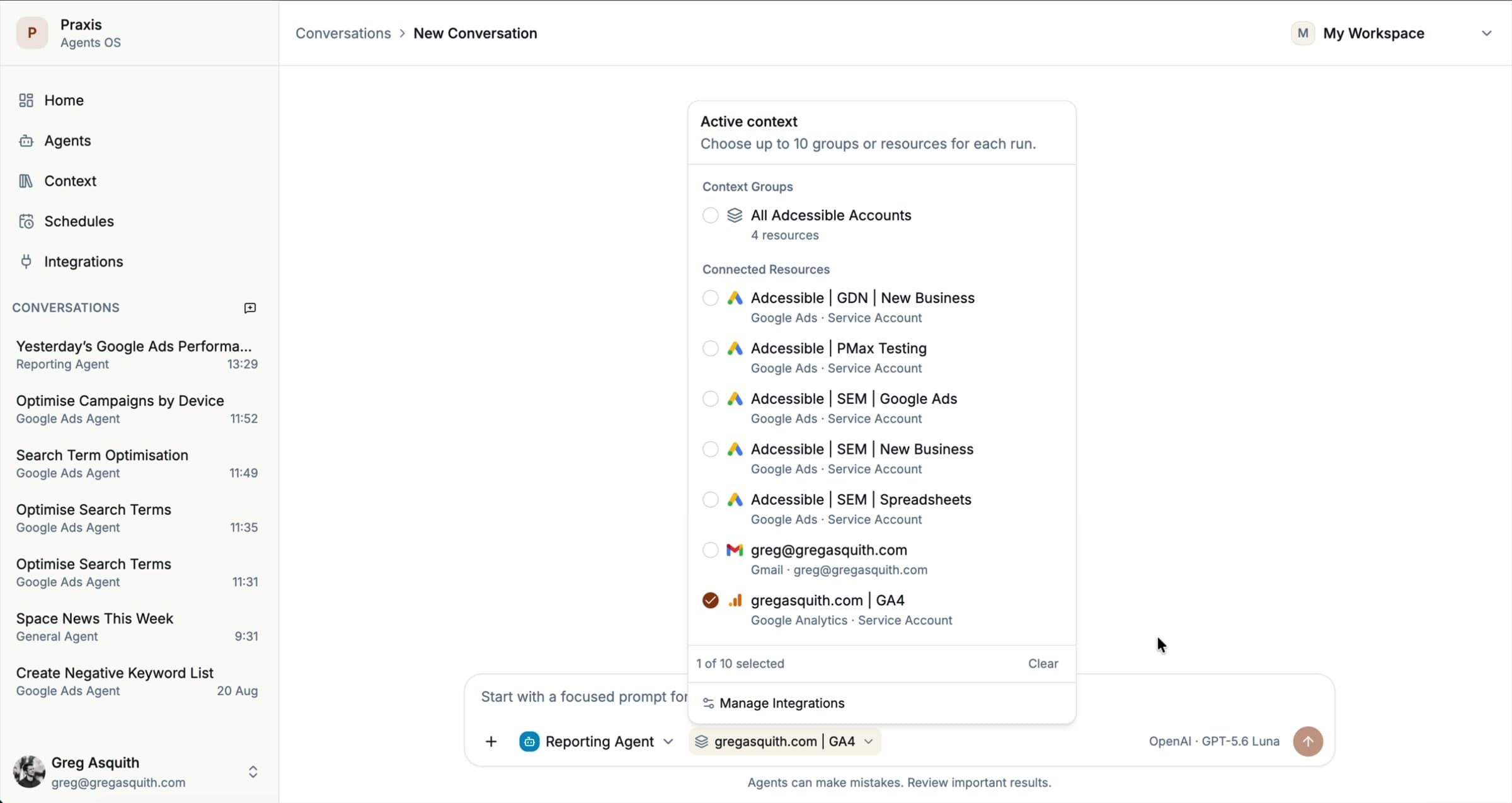This screenshot has width=1512, height=803.
Task: Click the Agents robot icon
Action: [x=26, y=141]
